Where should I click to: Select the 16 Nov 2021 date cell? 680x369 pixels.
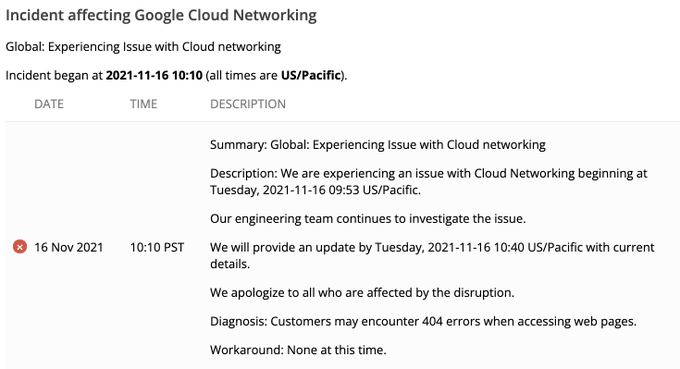pyautogui.click(x=69, y=247)
